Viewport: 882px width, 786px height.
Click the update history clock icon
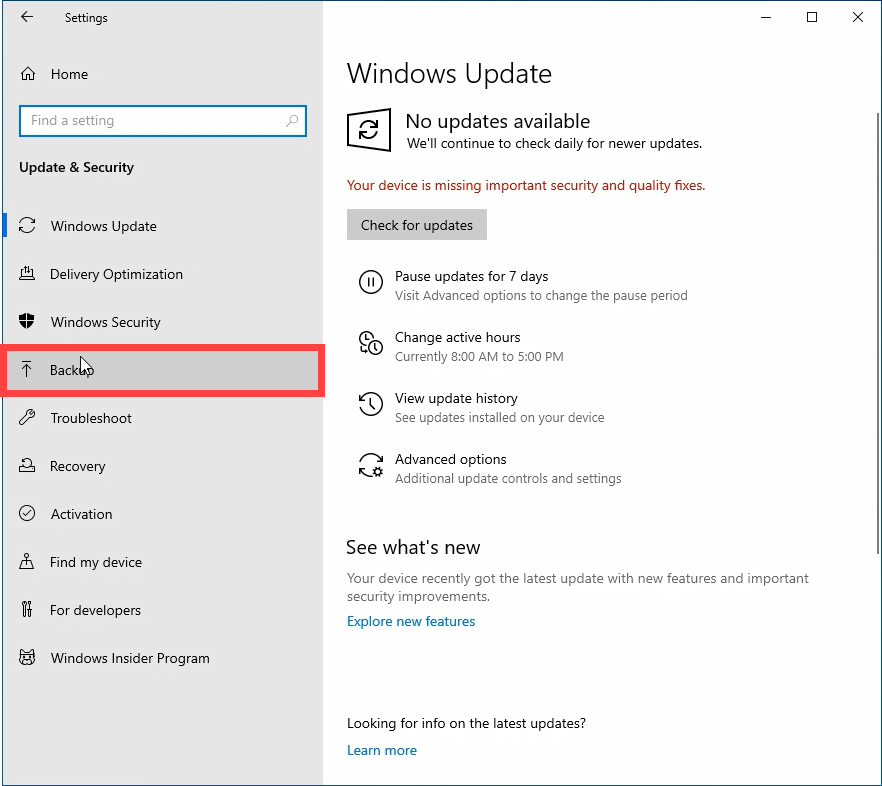pos(371,404)
